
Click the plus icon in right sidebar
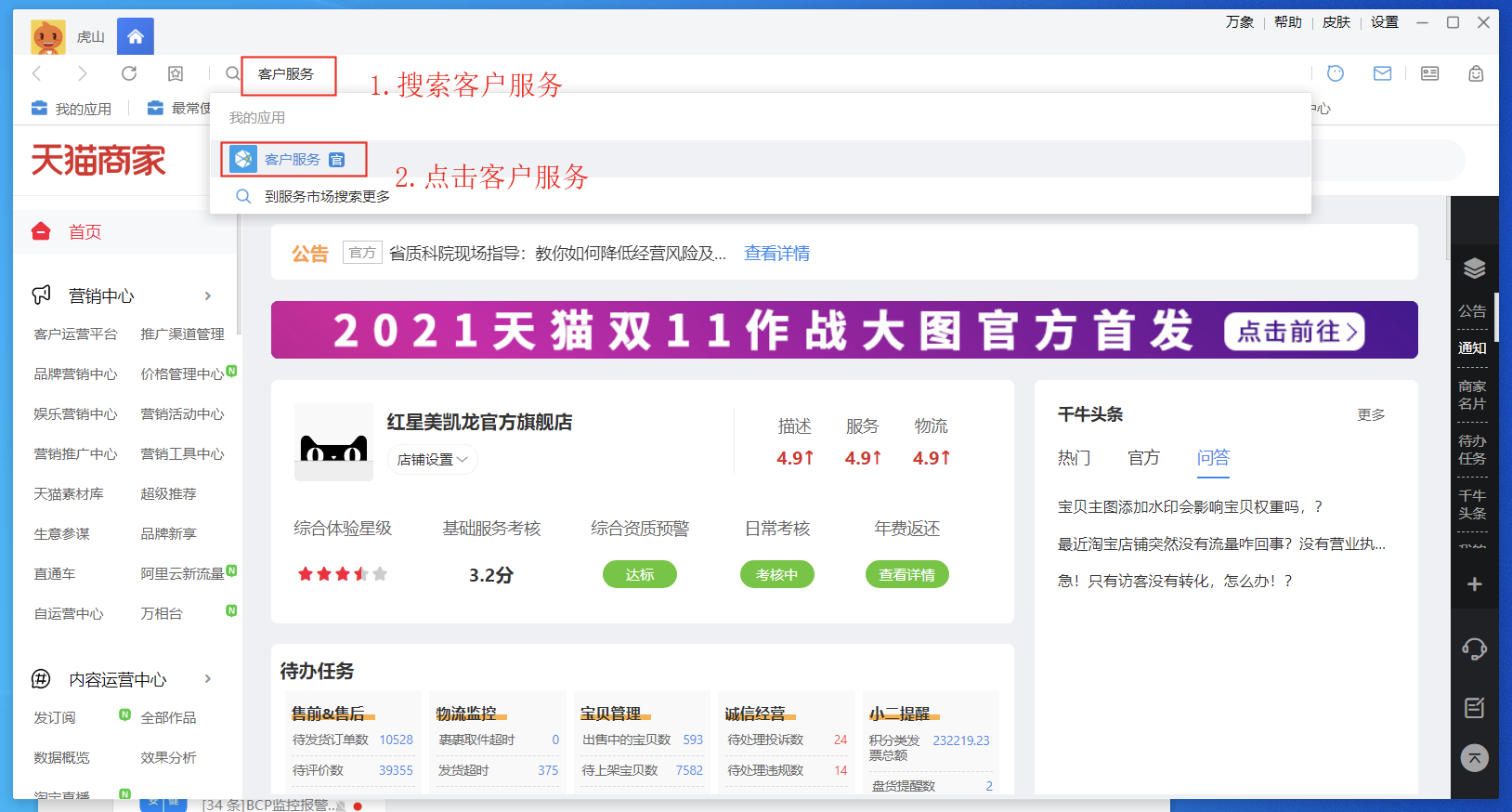(x=1474, y=584)
